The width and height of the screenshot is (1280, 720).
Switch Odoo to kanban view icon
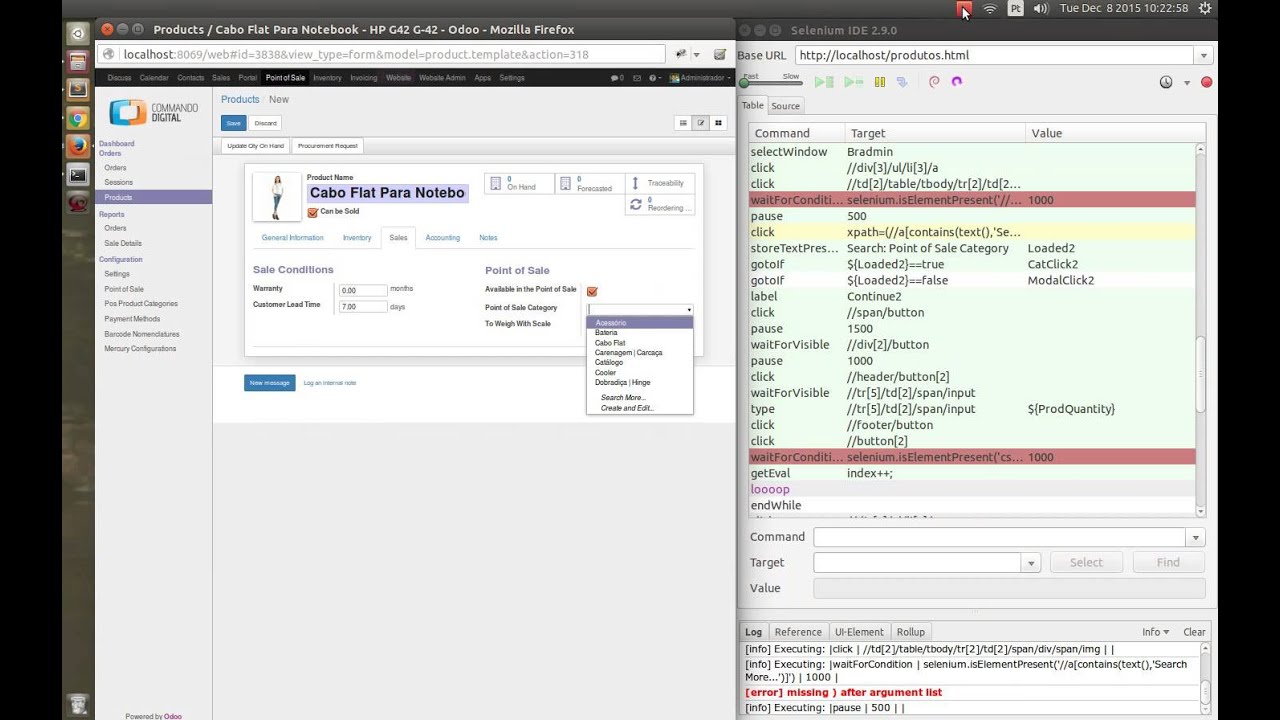tap(718, 123)
